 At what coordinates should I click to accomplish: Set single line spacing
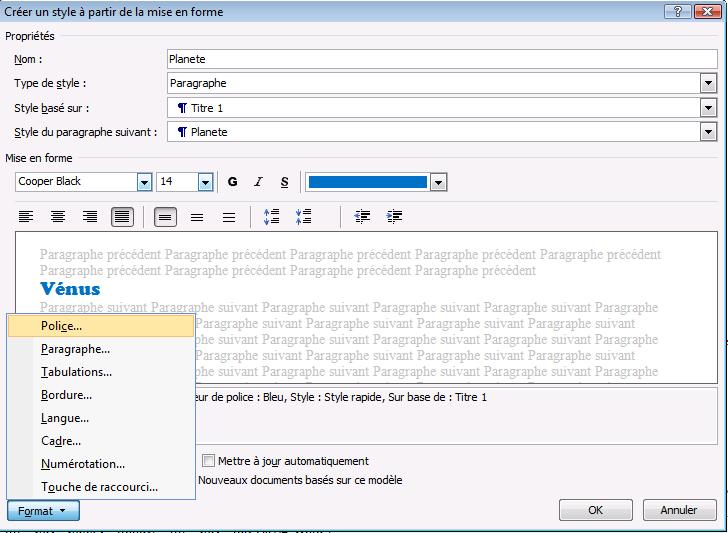point(165,217)
